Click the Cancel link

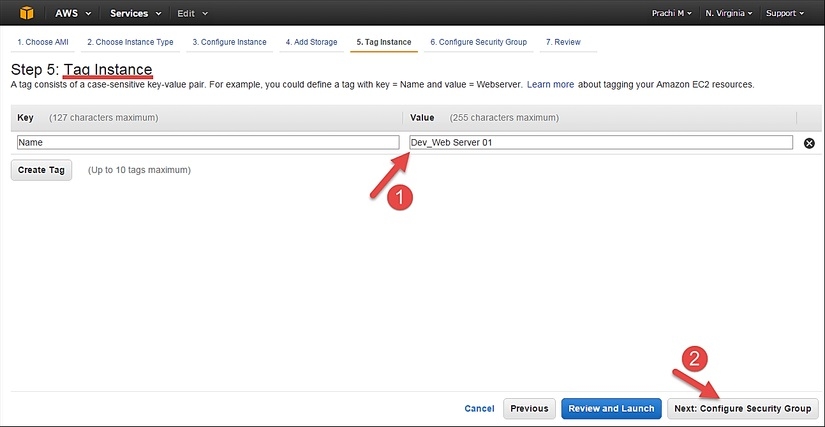click(x=479, y=409)
